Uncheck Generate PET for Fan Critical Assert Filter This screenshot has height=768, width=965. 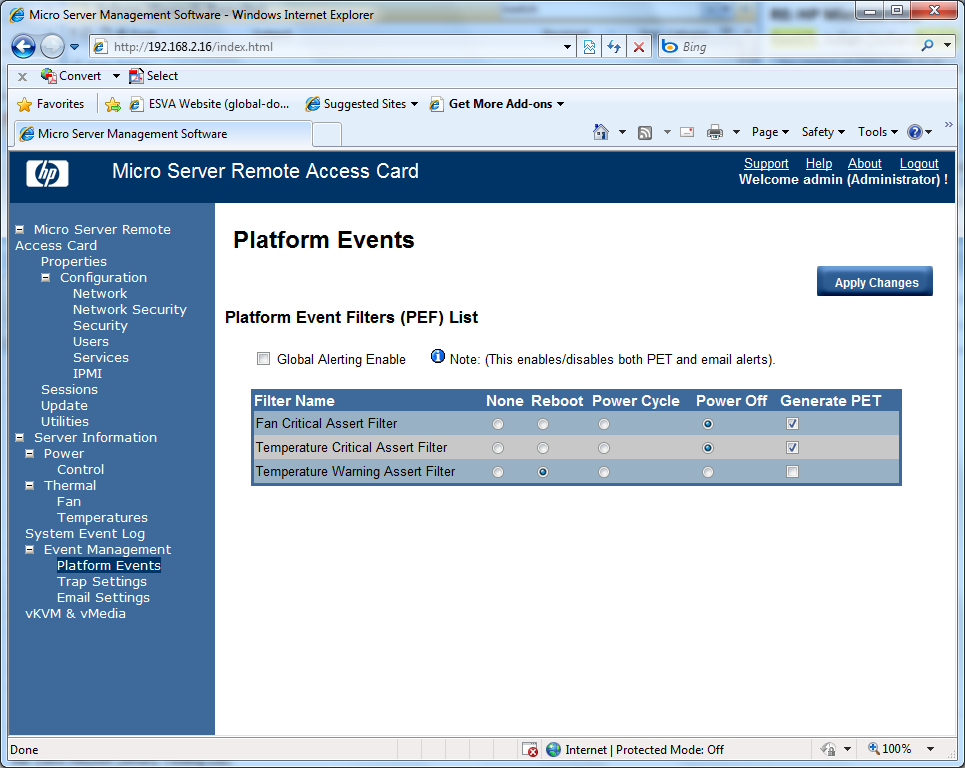click(792, 423)
